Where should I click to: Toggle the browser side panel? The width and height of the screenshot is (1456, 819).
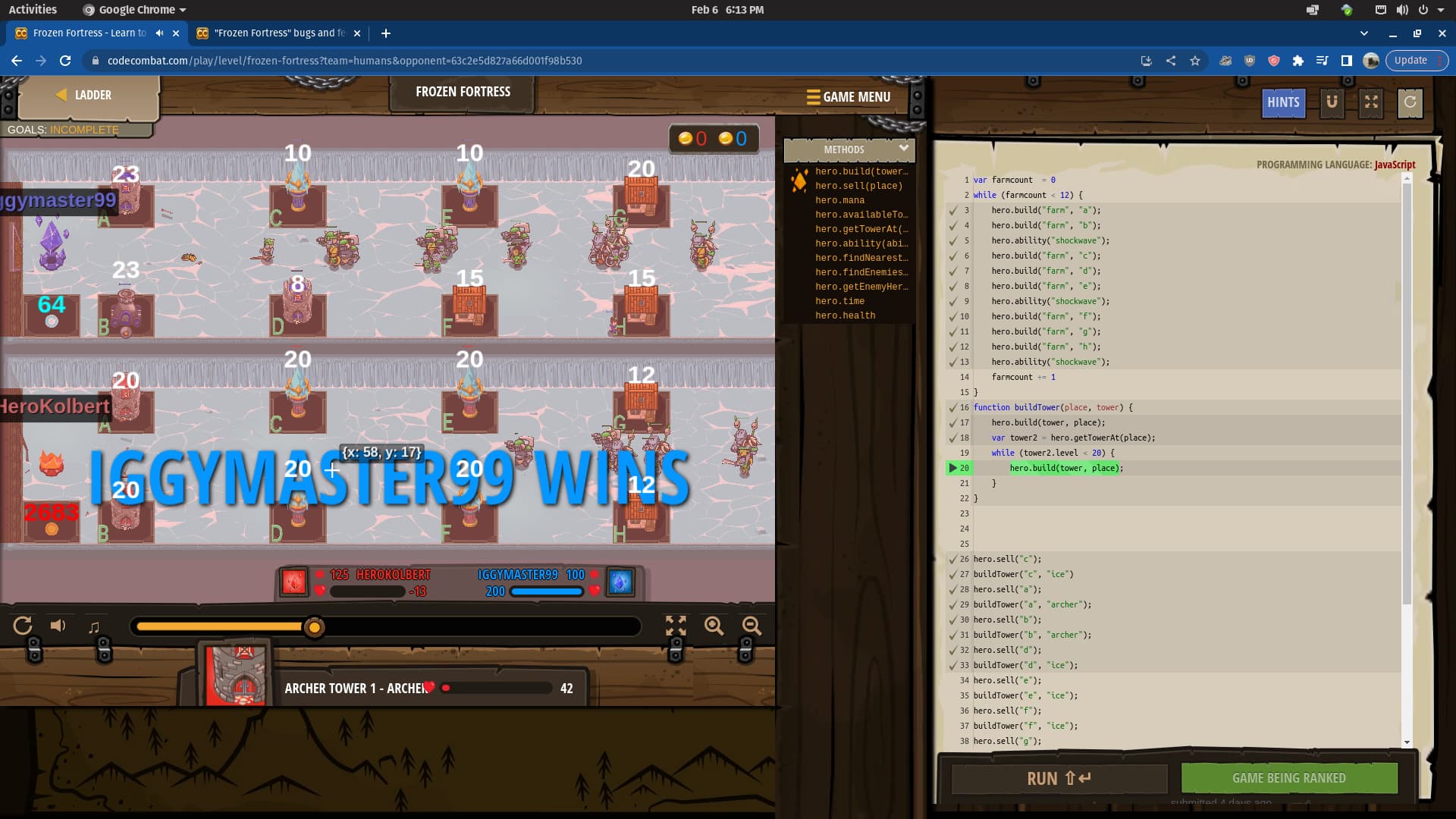pos(1347,61)
